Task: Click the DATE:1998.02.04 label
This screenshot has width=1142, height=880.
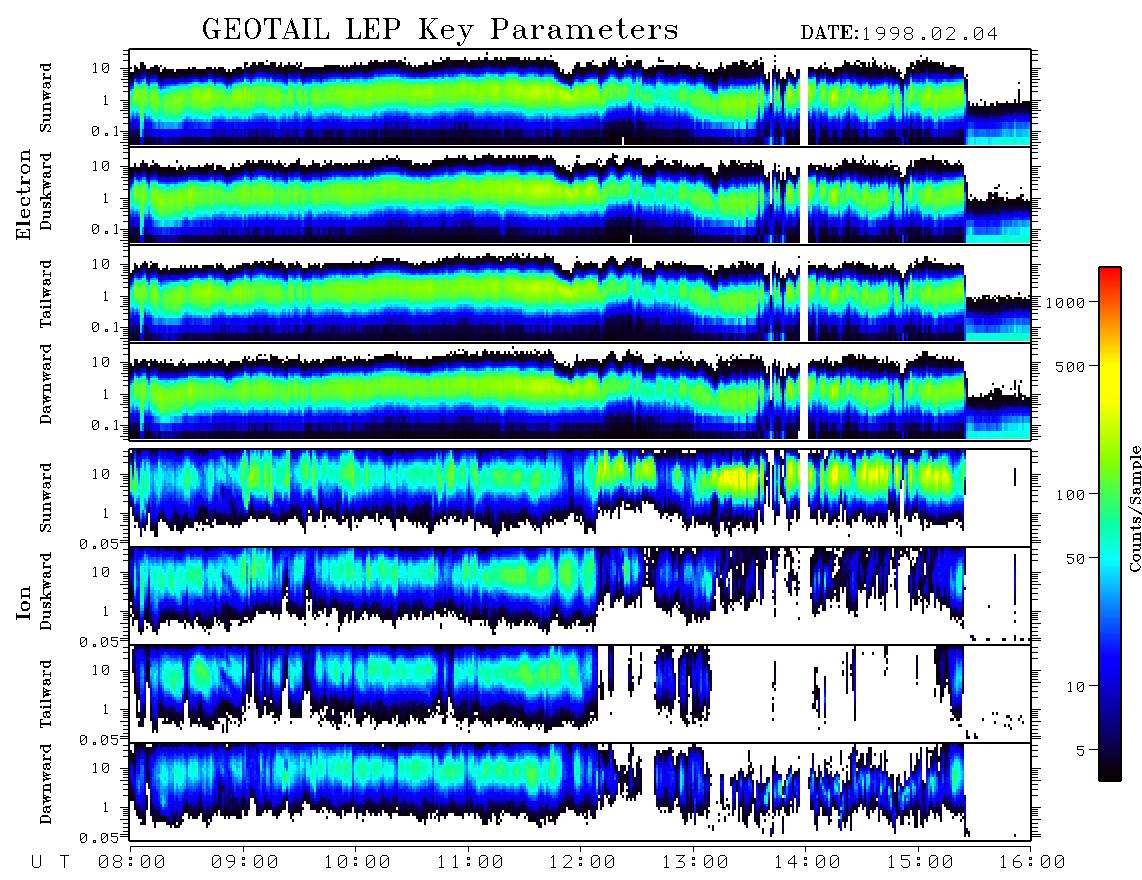Action: [x=899, y=33]
